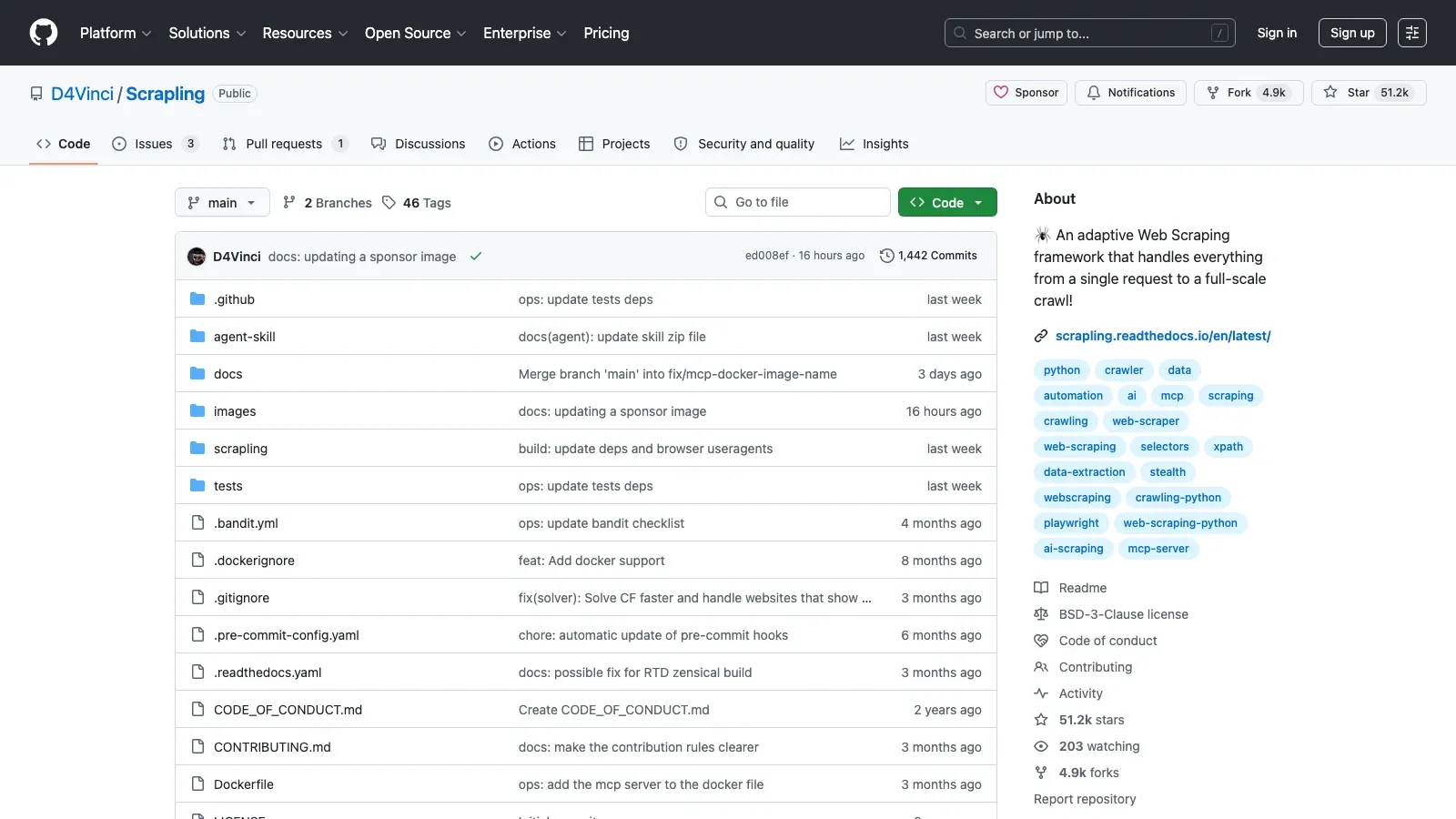Click the file icon for Dockerfile
This screenshot has height=819, width=1456.
point(197,784)
